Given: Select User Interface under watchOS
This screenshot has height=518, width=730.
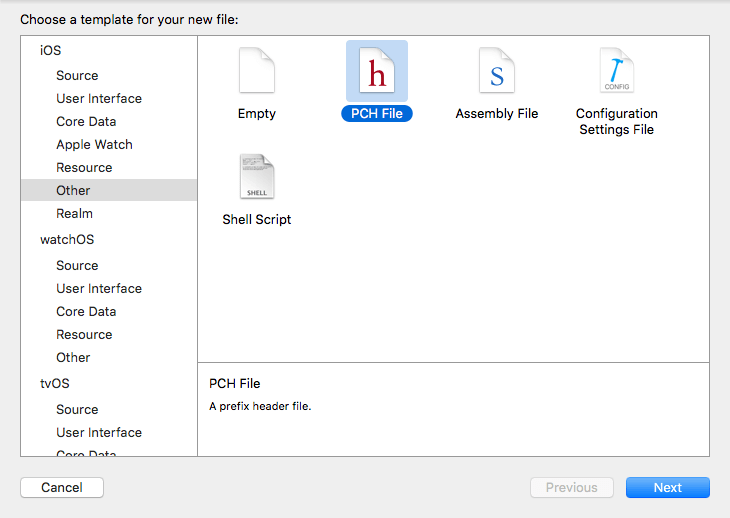Looking at the screenshot, I should point(99,288).
